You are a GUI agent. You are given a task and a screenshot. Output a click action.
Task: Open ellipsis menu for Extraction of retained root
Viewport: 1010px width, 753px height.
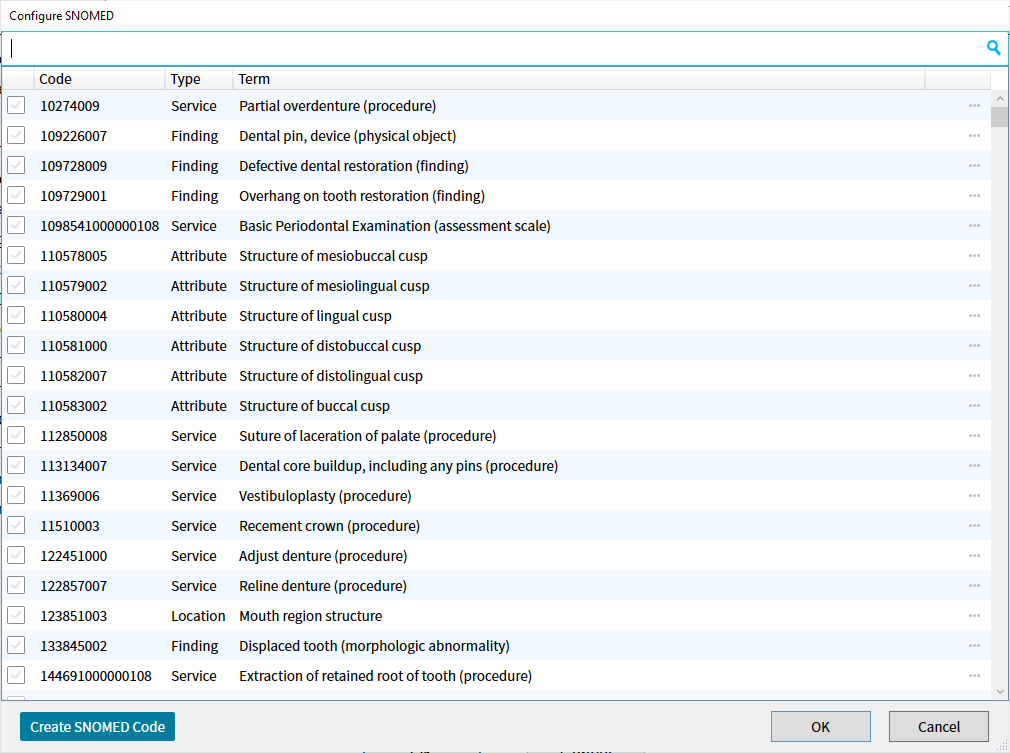tap(974, 676)
